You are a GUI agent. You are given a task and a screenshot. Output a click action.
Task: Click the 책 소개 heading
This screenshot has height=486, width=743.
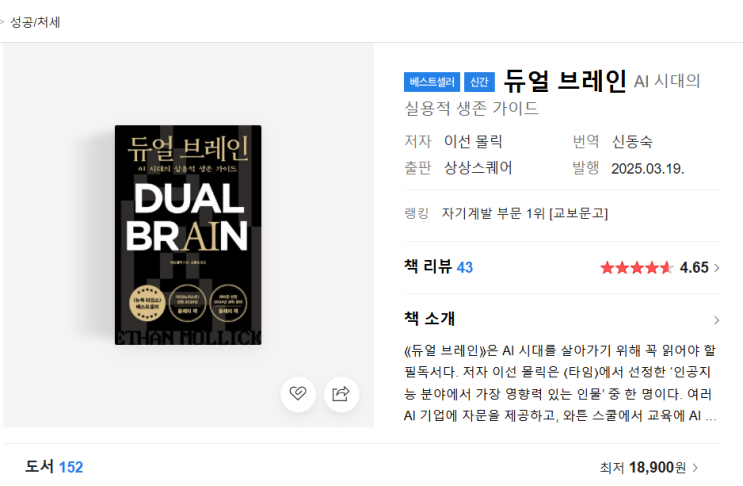[429, 318]
